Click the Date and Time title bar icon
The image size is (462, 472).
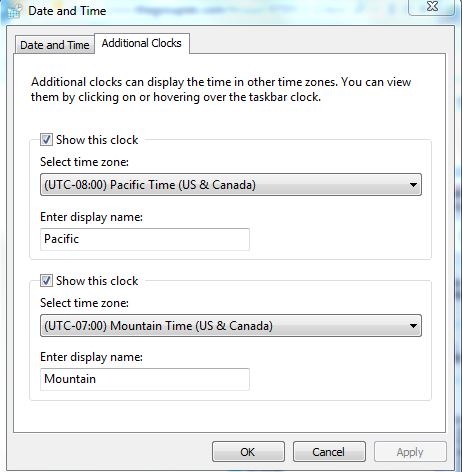[14, 11]
